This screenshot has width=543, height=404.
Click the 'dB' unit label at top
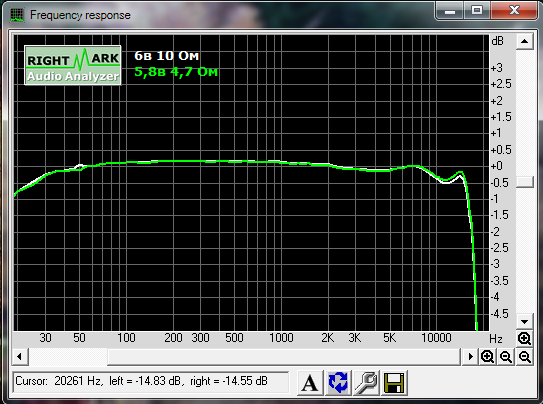(497, 41)
